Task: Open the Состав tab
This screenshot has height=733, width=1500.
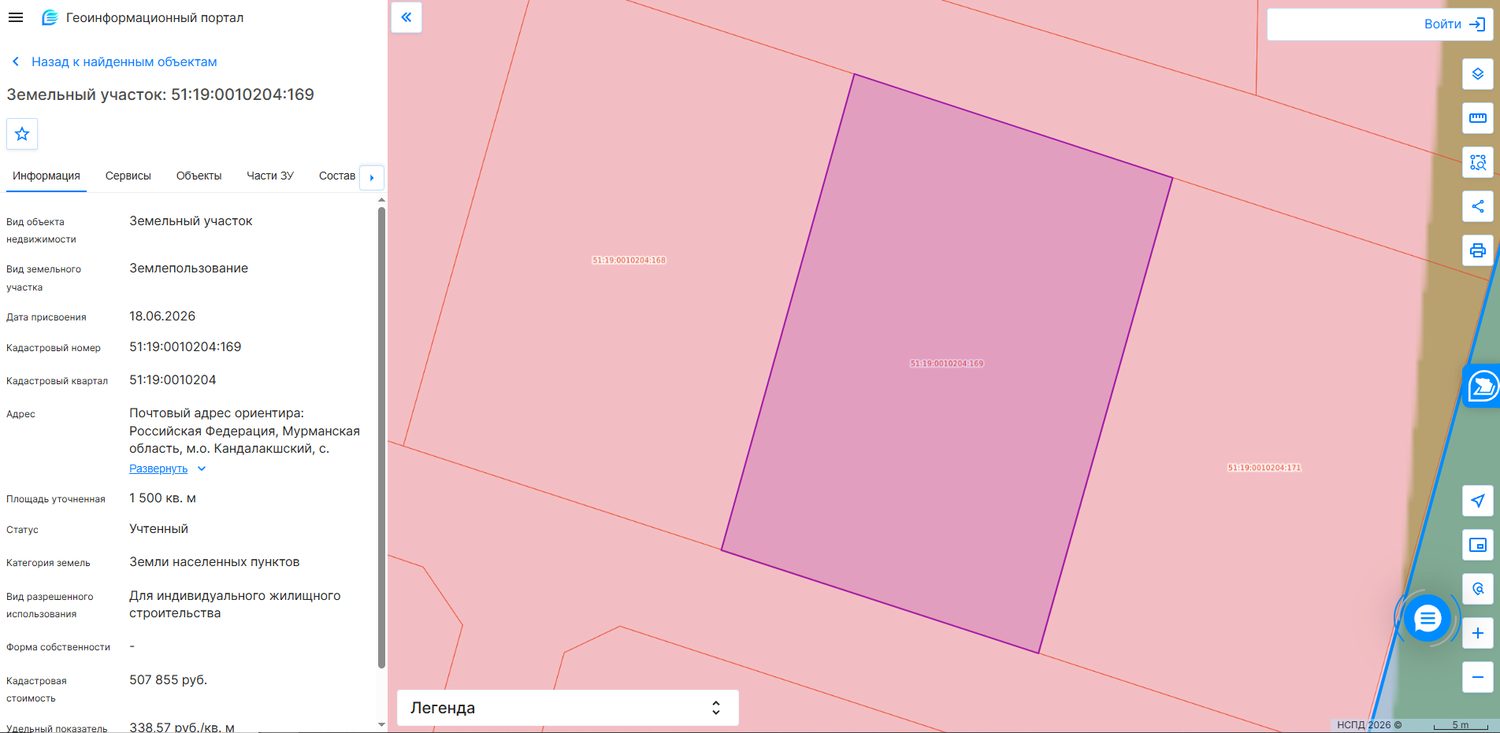Action: pos(337,176)
